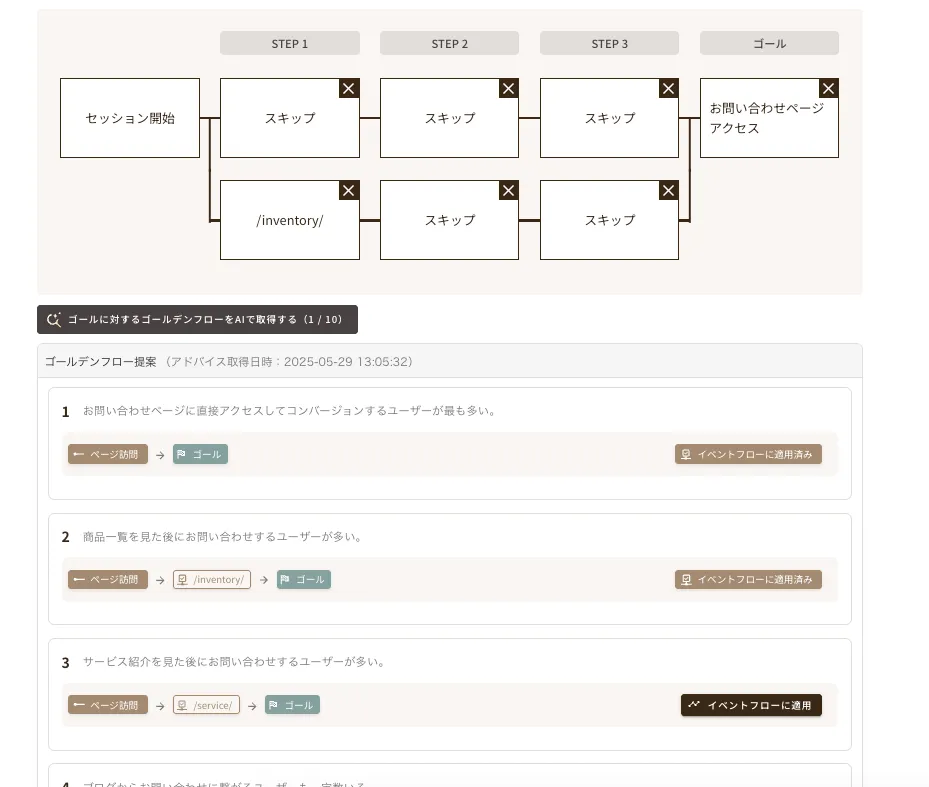Click イベントフローに適用済み for suggestion 2

pyautogui.click(x=748, y=580)
